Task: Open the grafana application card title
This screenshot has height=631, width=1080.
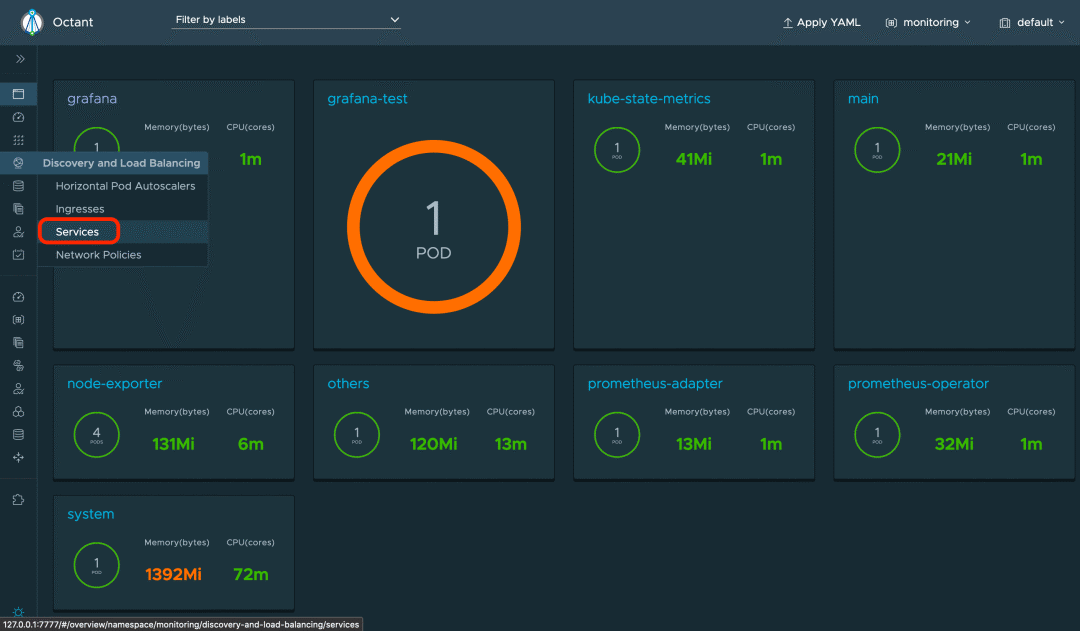Action: click(92, 99)
